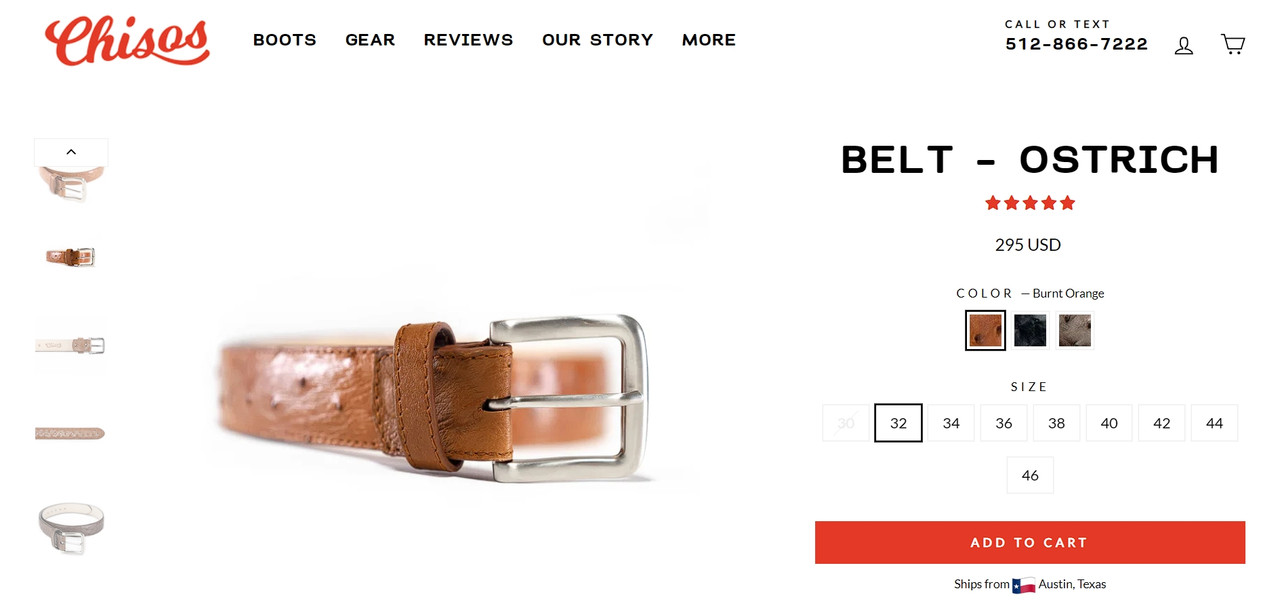Expand the More menu
The width and height of the screenshot is (1280, 608).
[x=709, y=40]
